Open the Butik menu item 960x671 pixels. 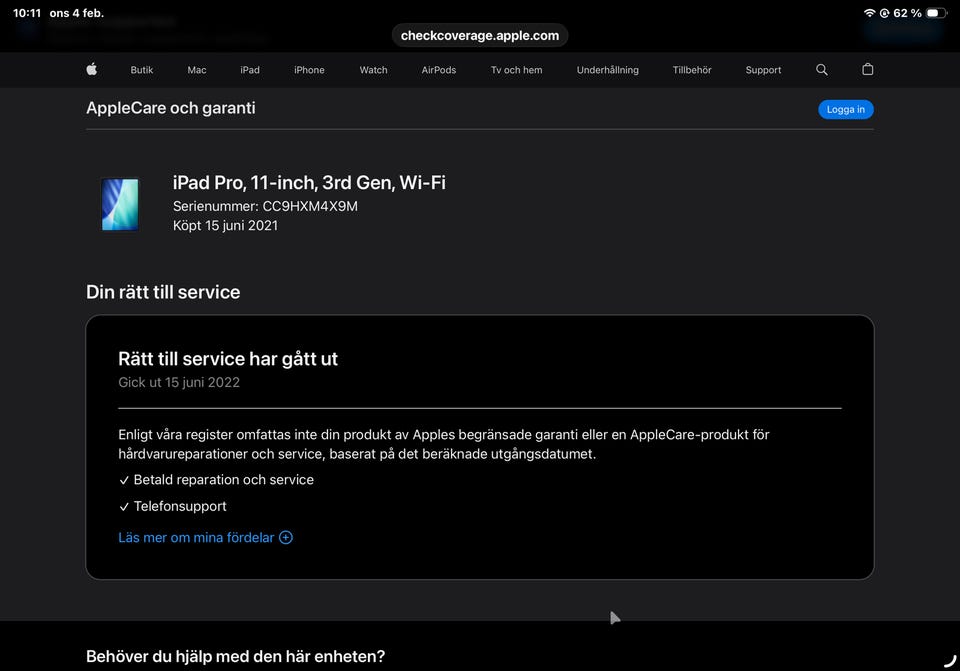point(142,70)
